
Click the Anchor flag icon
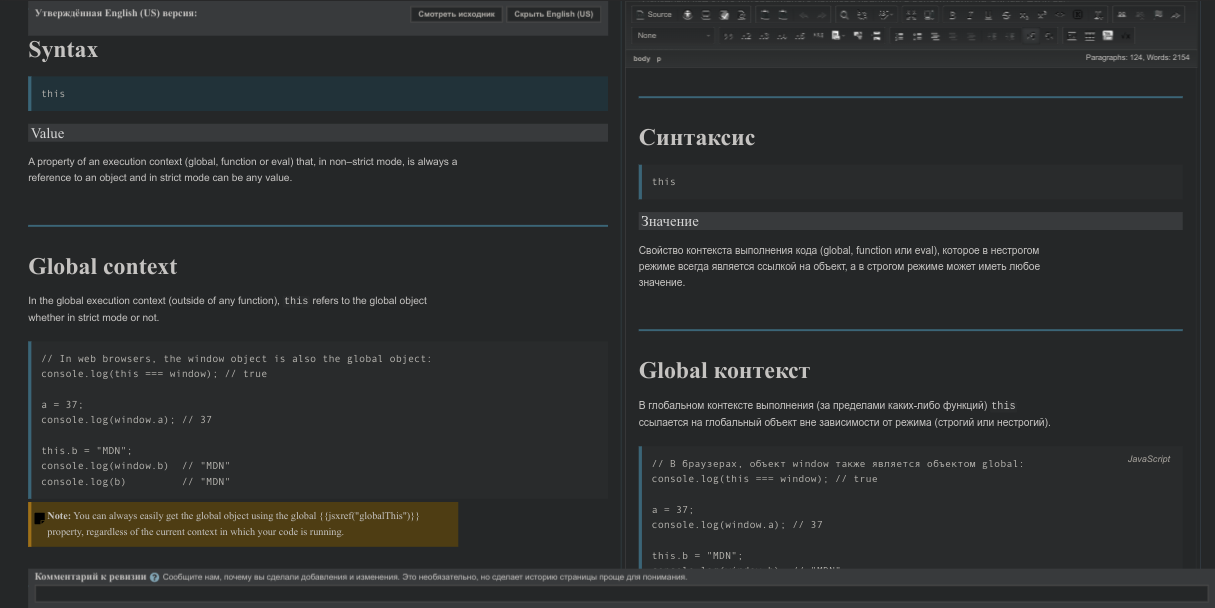coord(1157,14)
